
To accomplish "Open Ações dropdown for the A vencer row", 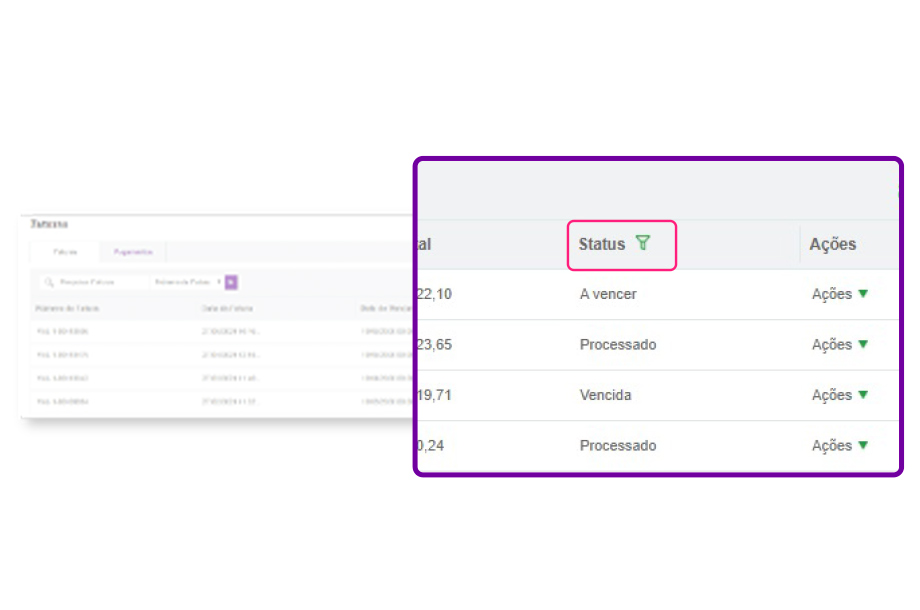I will 840,294.
